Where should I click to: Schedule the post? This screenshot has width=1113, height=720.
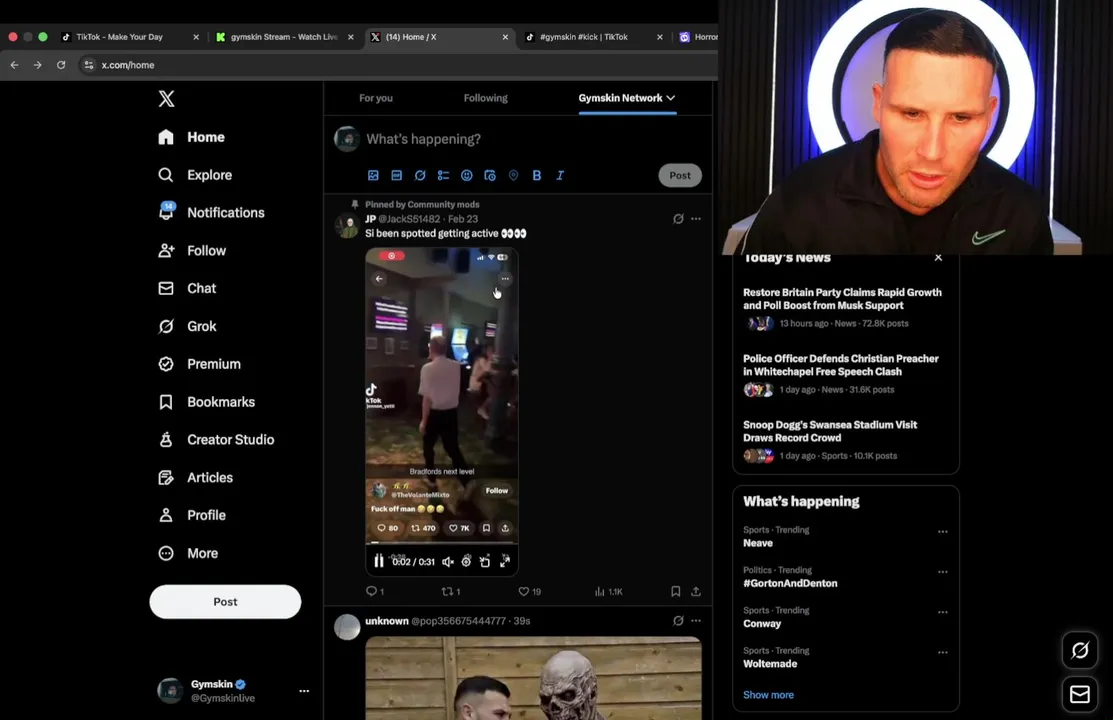coord(490,175)
